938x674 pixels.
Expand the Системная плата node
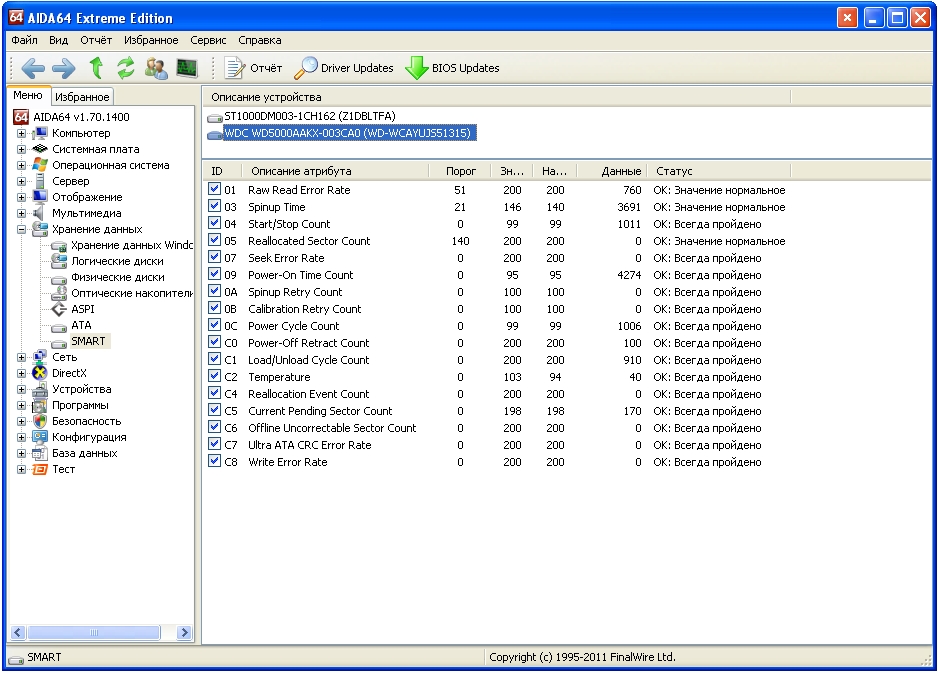pyautogui.click(x=22, y=150)
